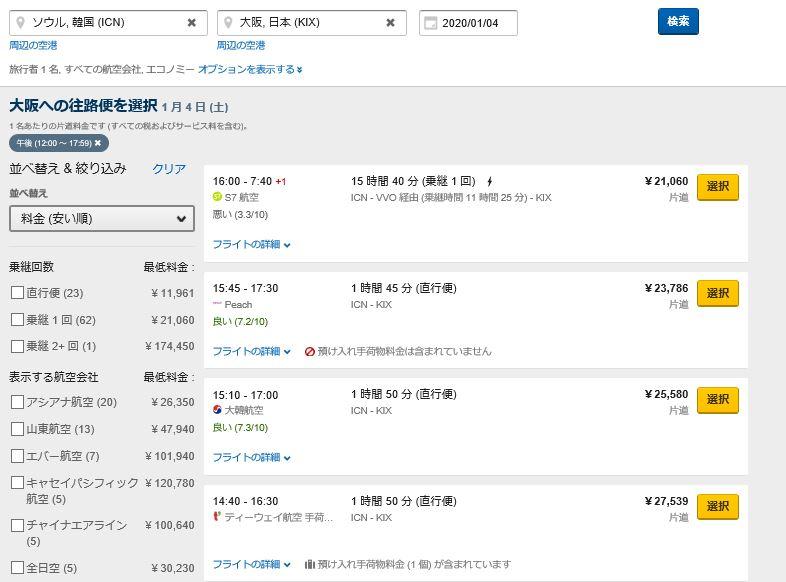Click the calendar icon in date field
Viewport: 786px width, 582px height.
tap(430, 23)
